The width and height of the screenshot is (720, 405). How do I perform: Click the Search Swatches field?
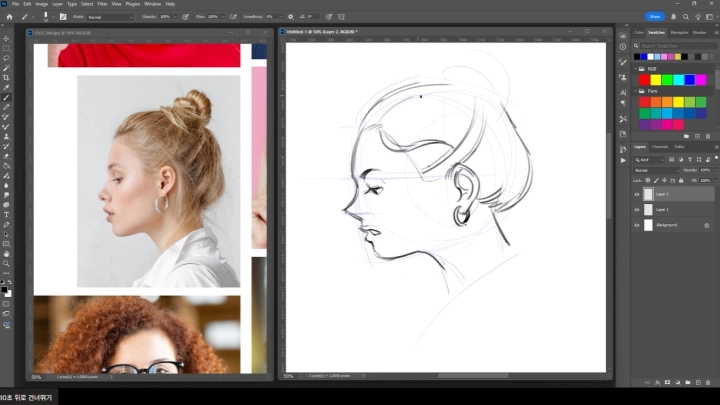coord(670,45)
